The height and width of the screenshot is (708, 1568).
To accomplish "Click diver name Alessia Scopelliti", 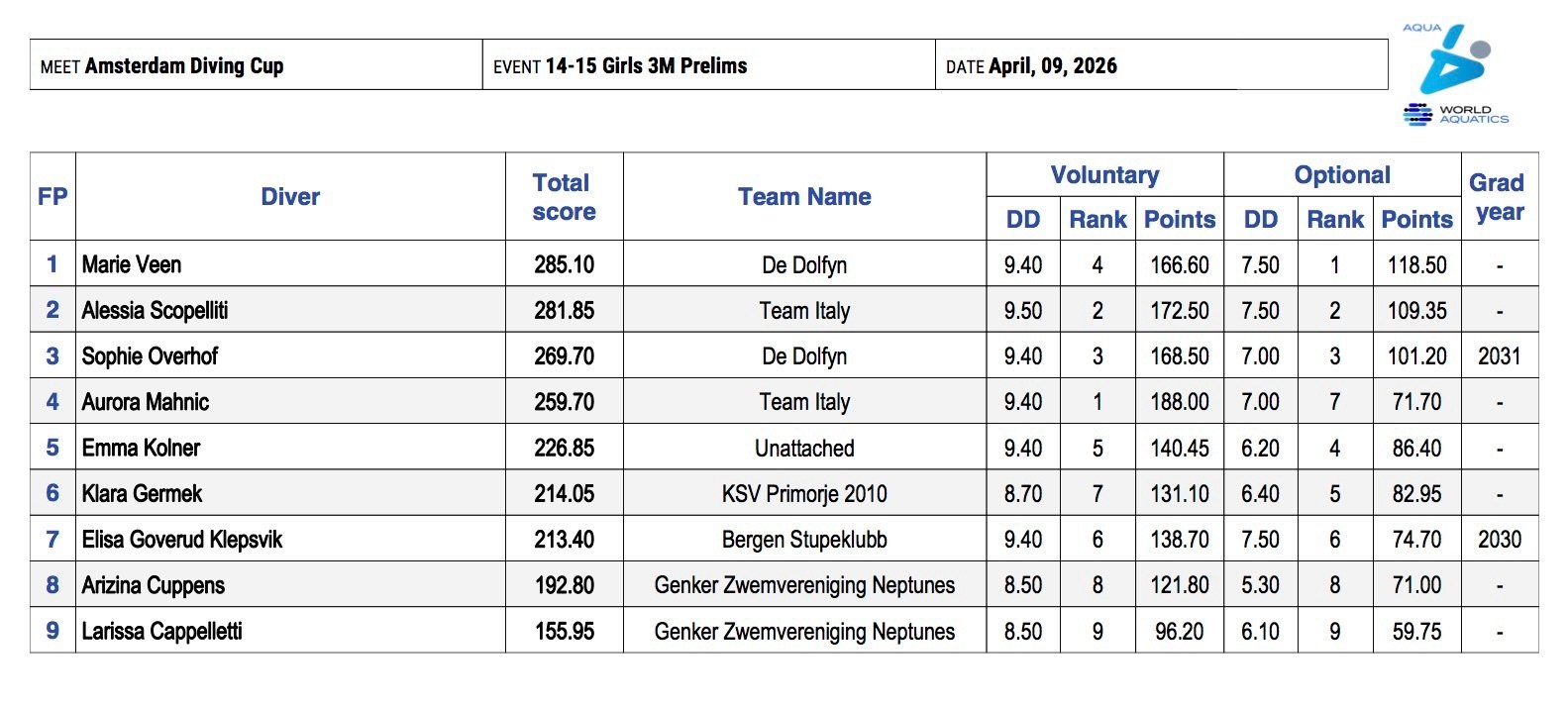I will pyautogui.click(x=155, y=310).
